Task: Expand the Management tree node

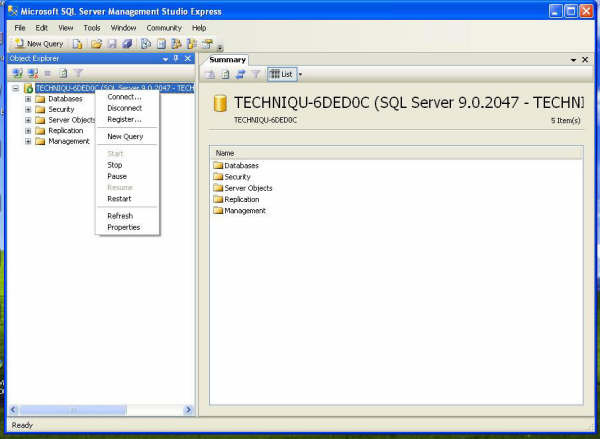Action: coord(28,141)
